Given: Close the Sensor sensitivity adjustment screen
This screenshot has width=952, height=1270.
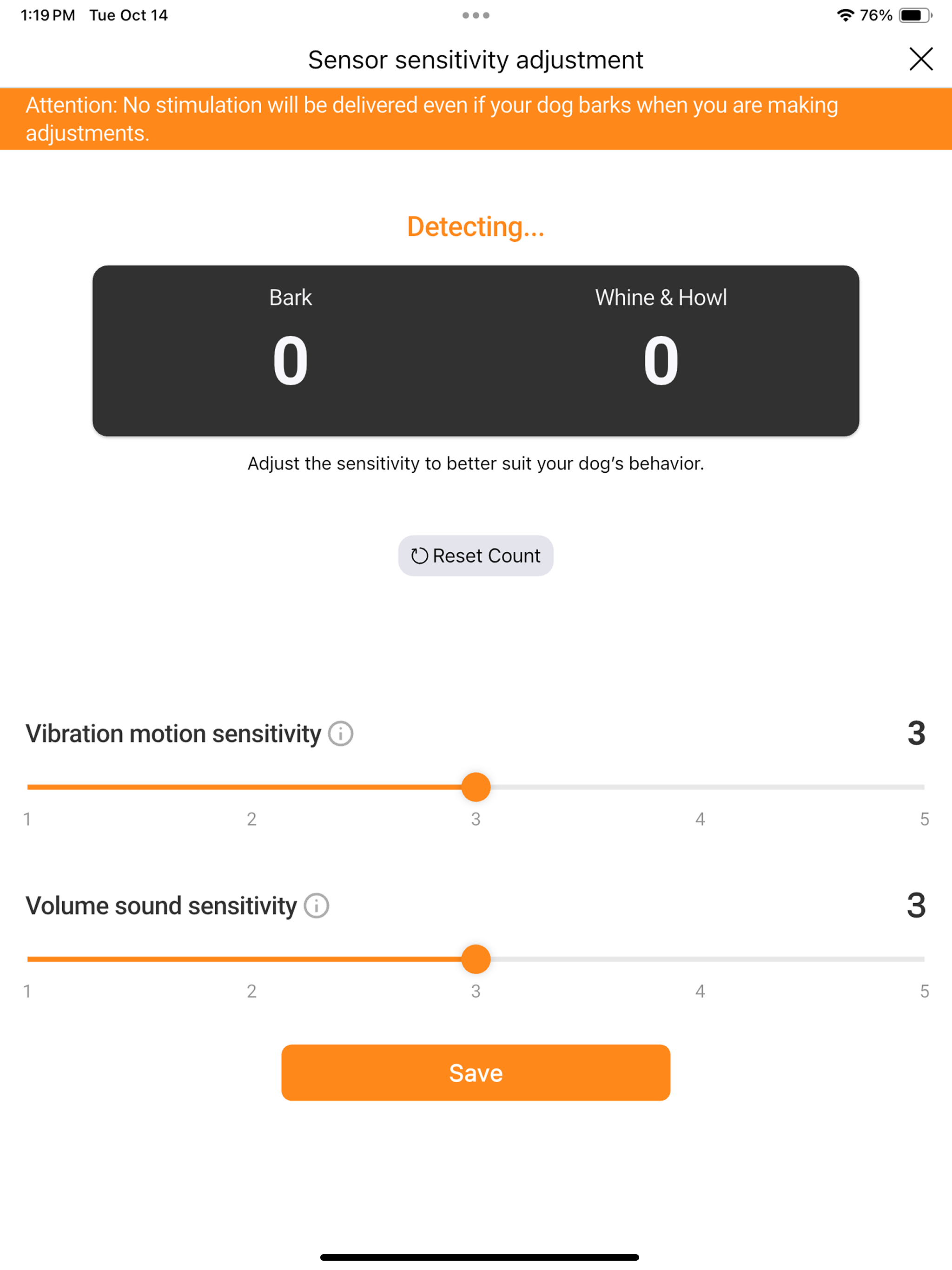Looking at the screenshot, I should (x=921, y=59).
